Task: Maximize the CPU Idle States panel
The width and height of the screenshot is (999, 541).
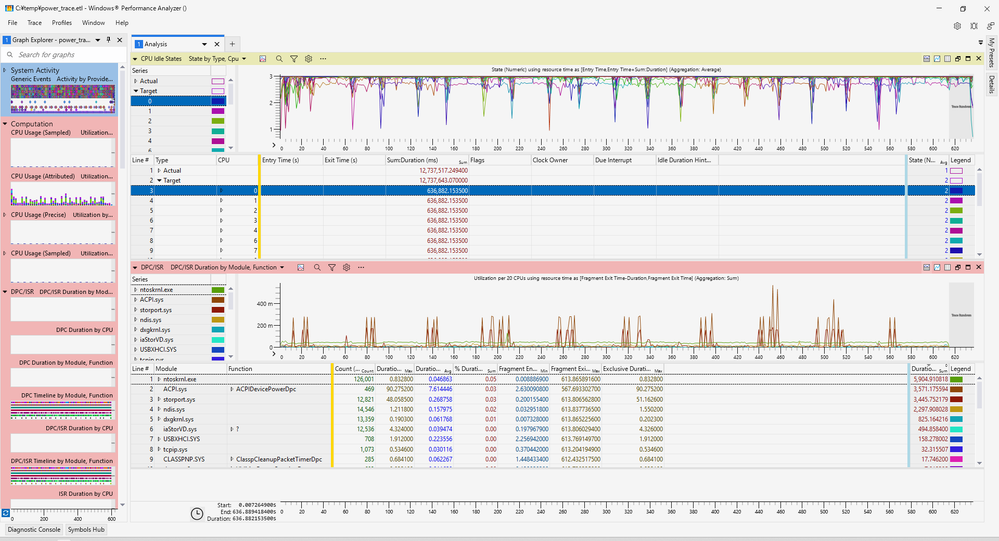Action: 968,59
